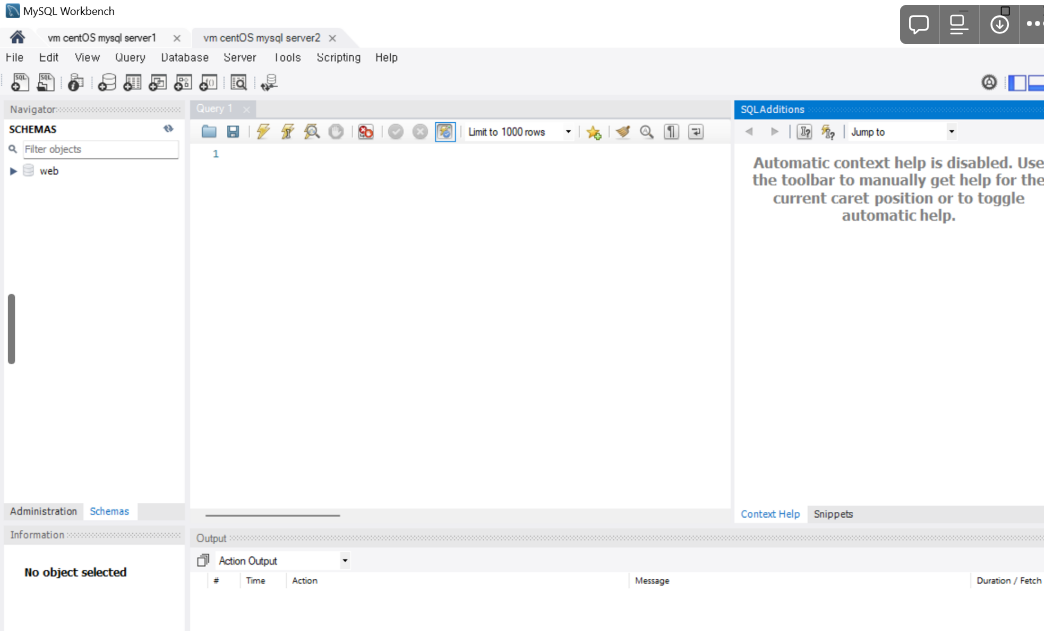Switch to the Snippets tab

click(x=833, y=514)
